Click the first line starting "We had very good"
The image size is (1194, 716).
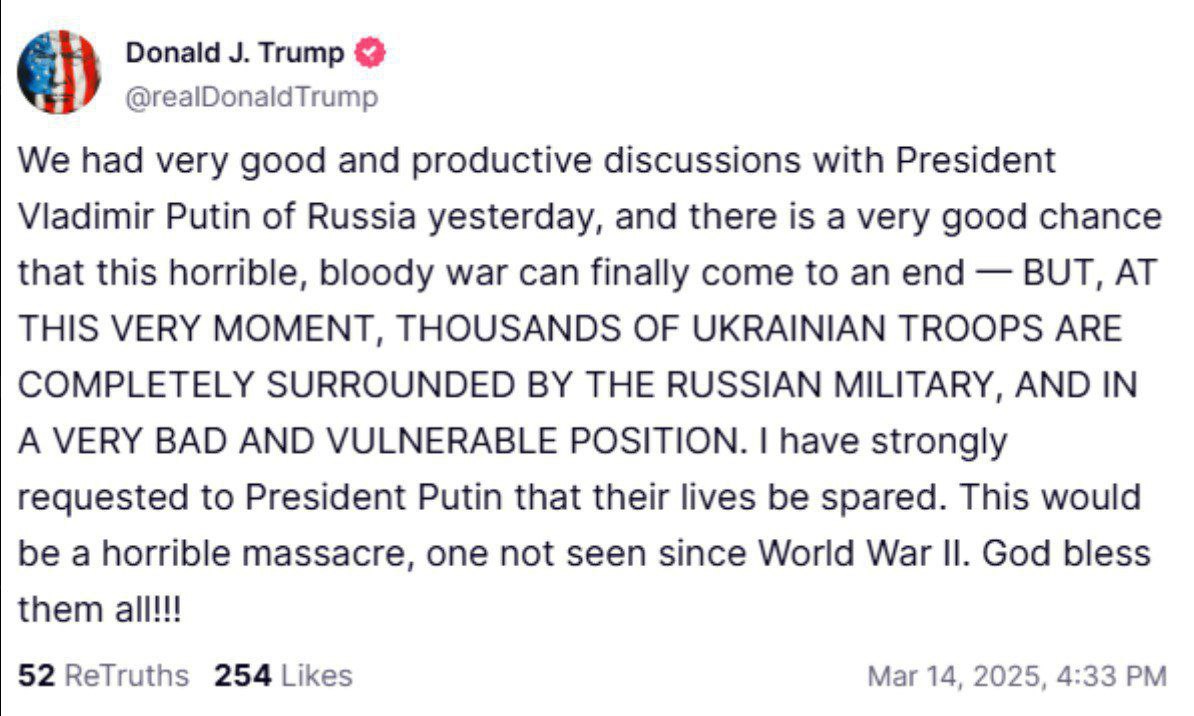click(537, 161)
